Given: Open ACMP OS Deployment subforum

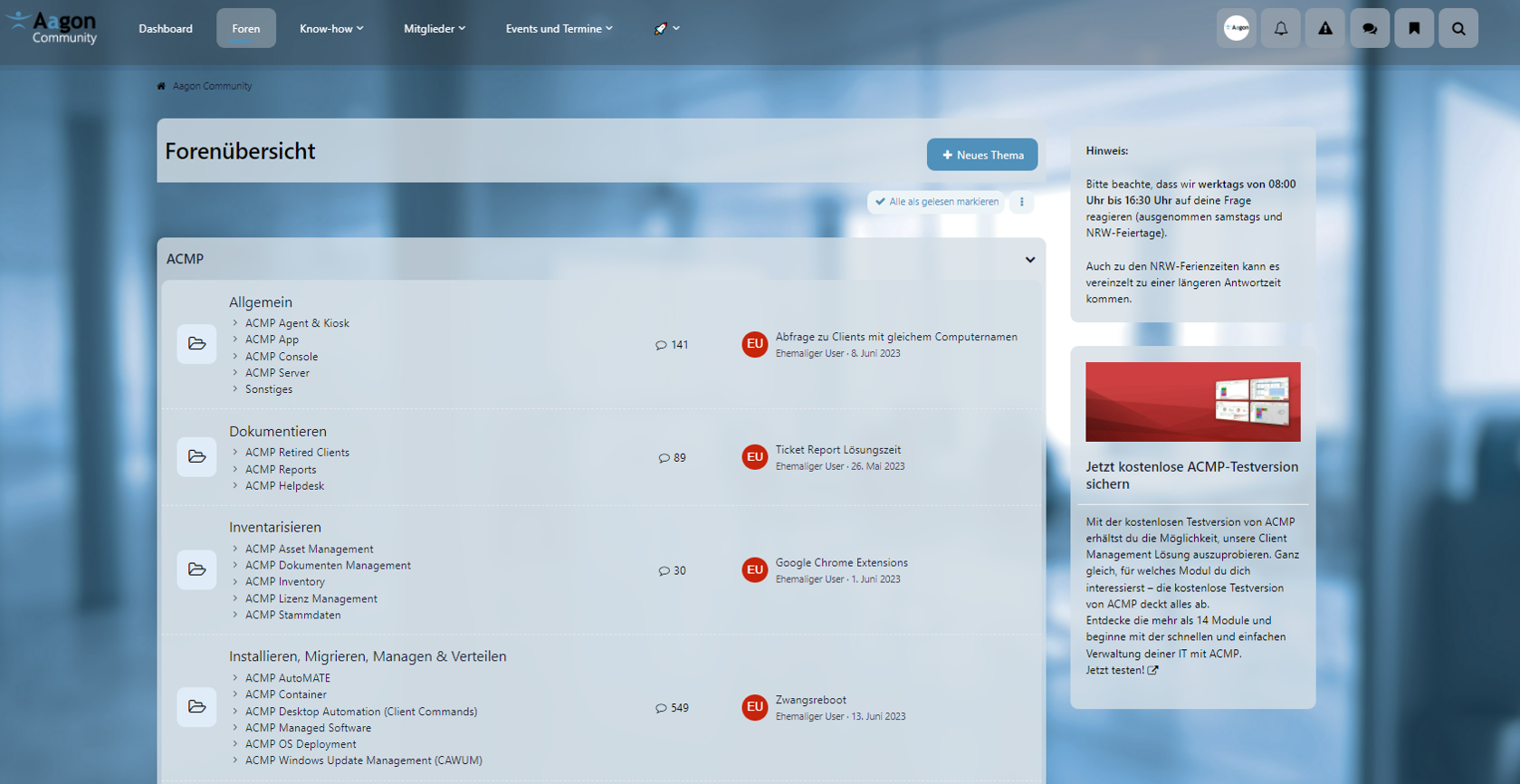Looking at the screenshot, I should point(301,744).
